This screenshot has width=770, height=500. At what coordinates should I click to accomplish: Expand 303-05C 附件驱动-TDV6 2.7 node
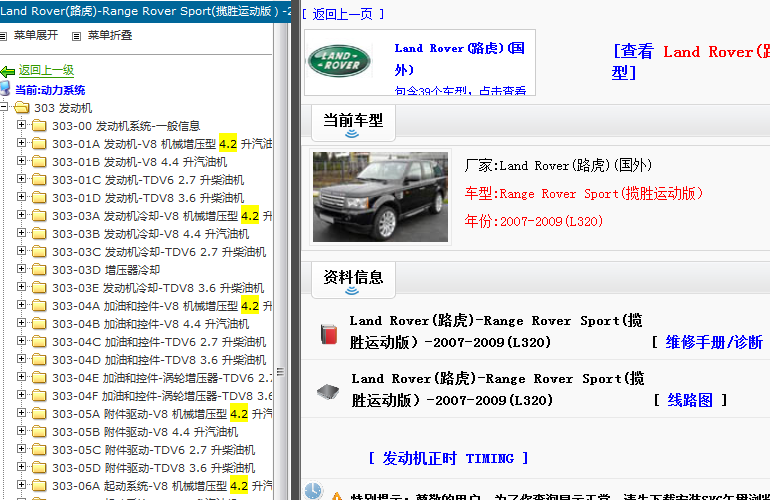click(x=21, y=448)
